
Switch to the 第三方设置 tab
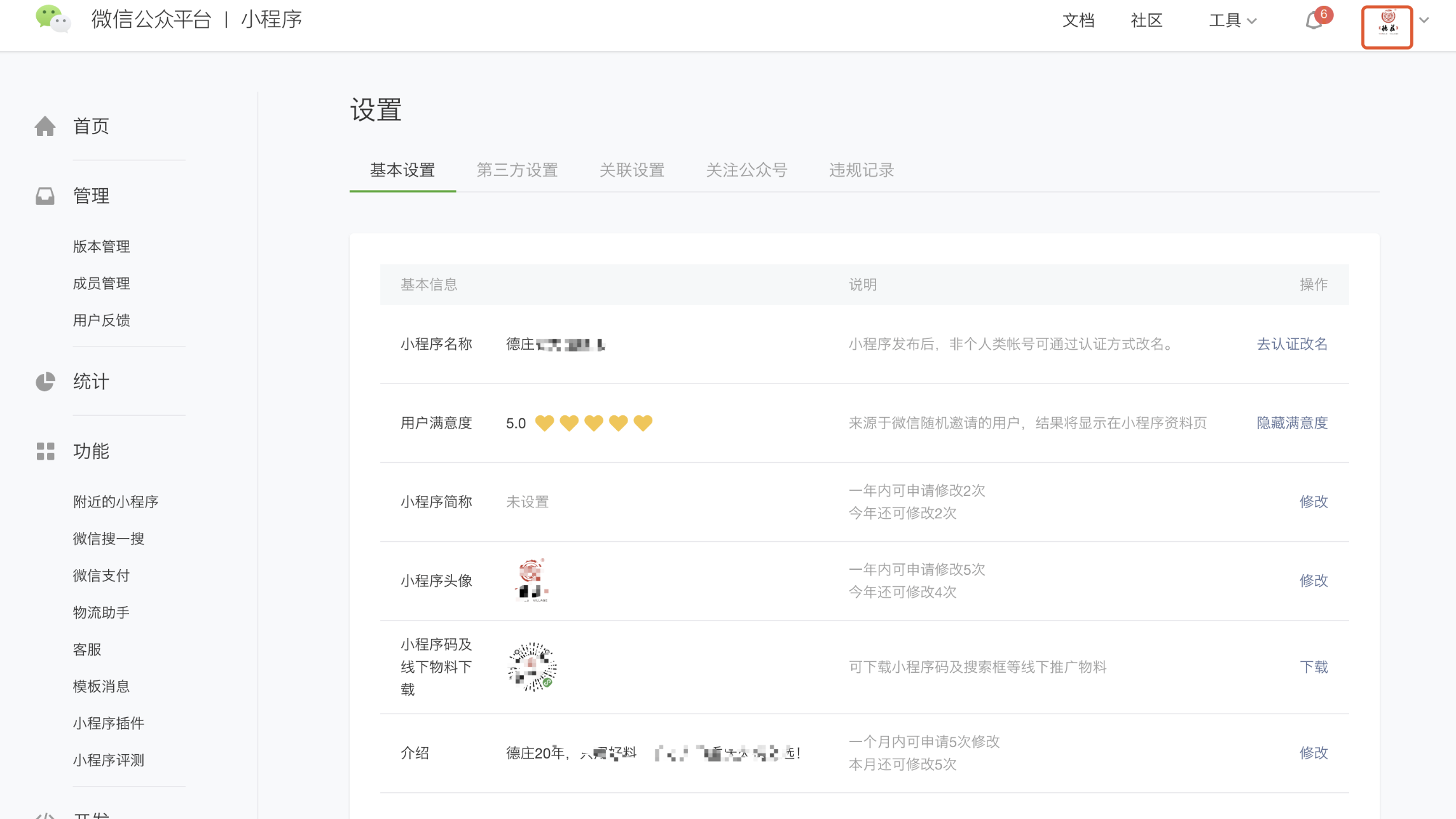pyautogui.click(x=517, y=170)
